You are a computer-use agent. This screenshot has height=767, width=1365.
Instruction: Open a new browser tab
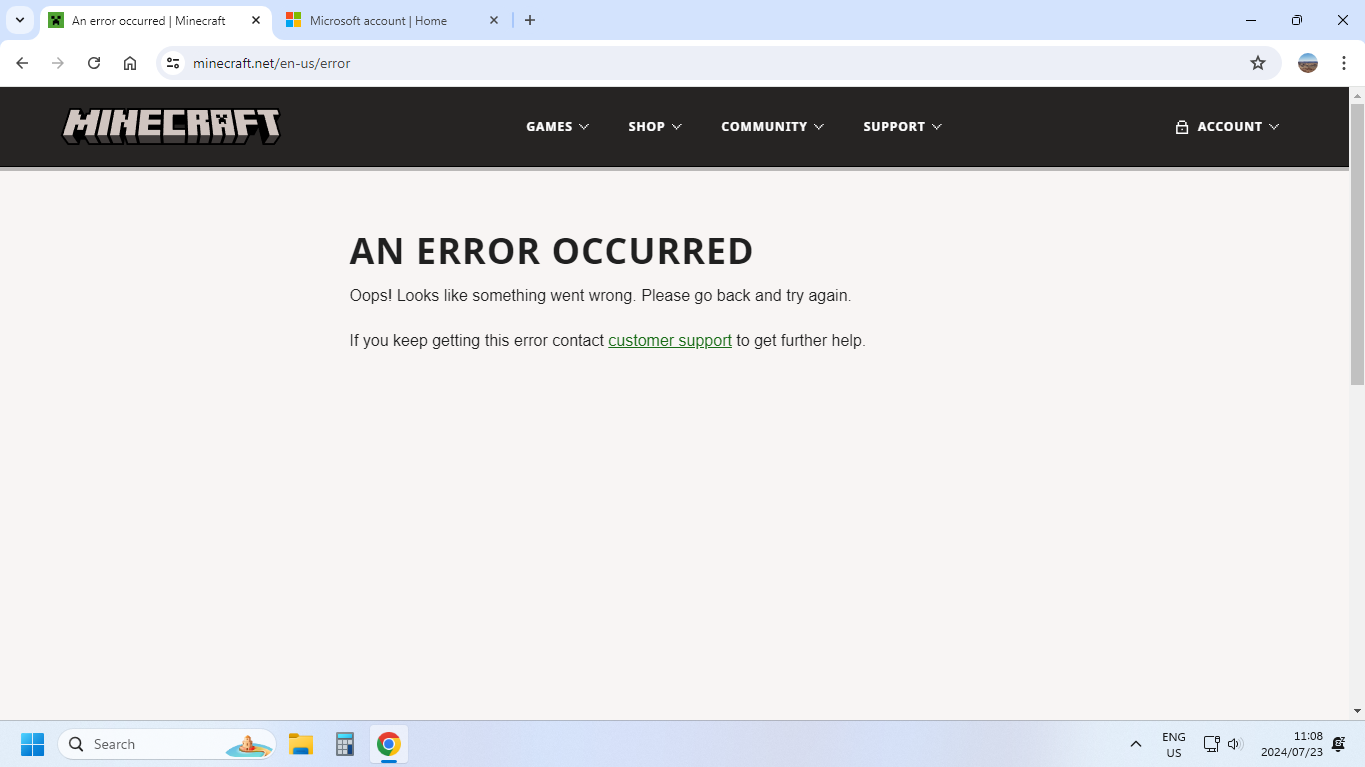click(530, 21)
